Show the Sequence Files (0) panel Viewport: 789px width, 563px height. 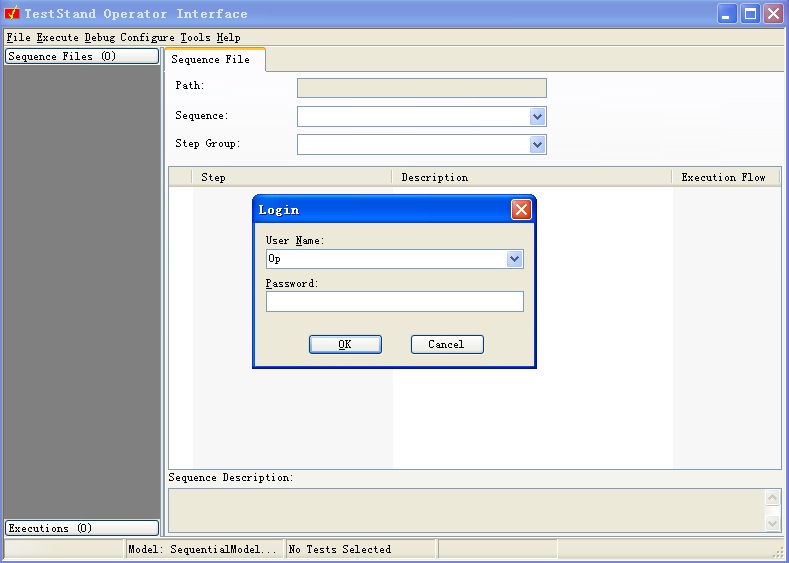tap(82, 57)
